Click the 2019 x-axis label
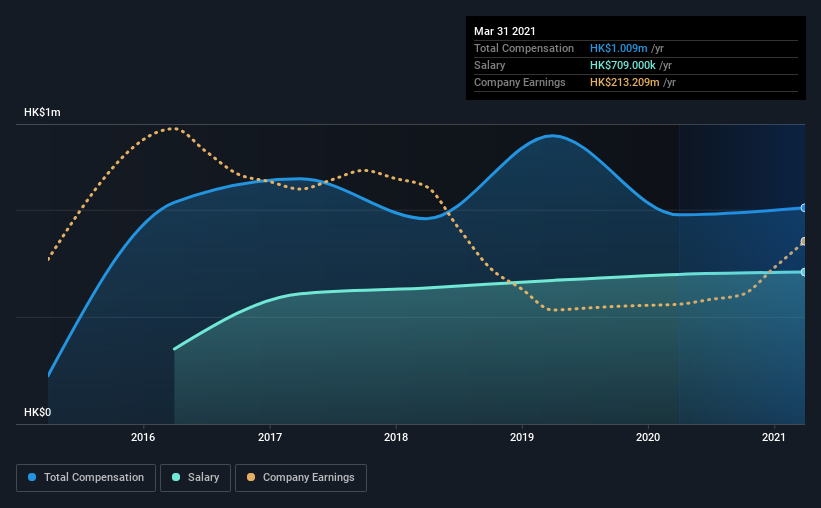Screen dimensions: 821x508 tap(522, 437)
